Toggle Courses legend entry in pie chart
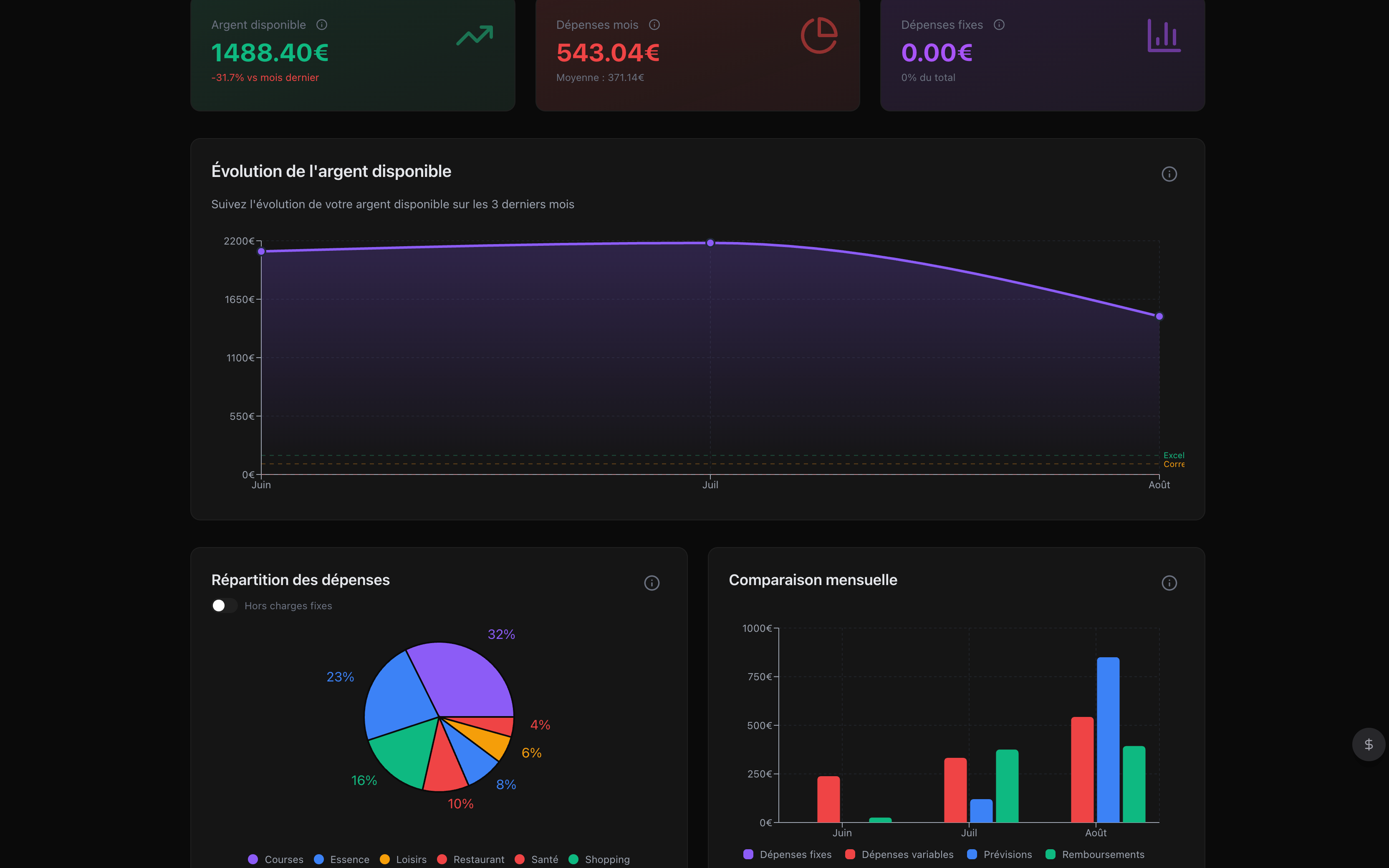Viewport: 1389px width, 868px height. coord(275,859)
